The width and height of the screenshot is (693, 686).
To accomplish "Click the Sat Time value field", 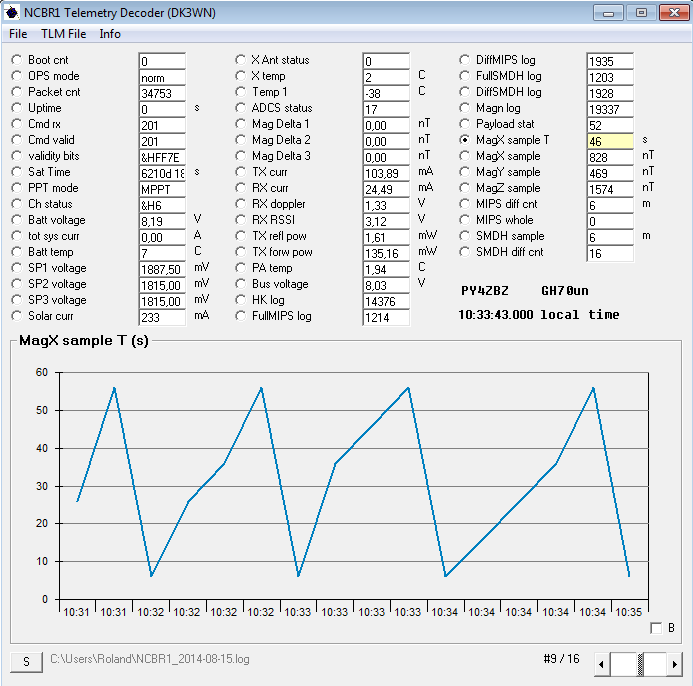I will pos(162,173).
